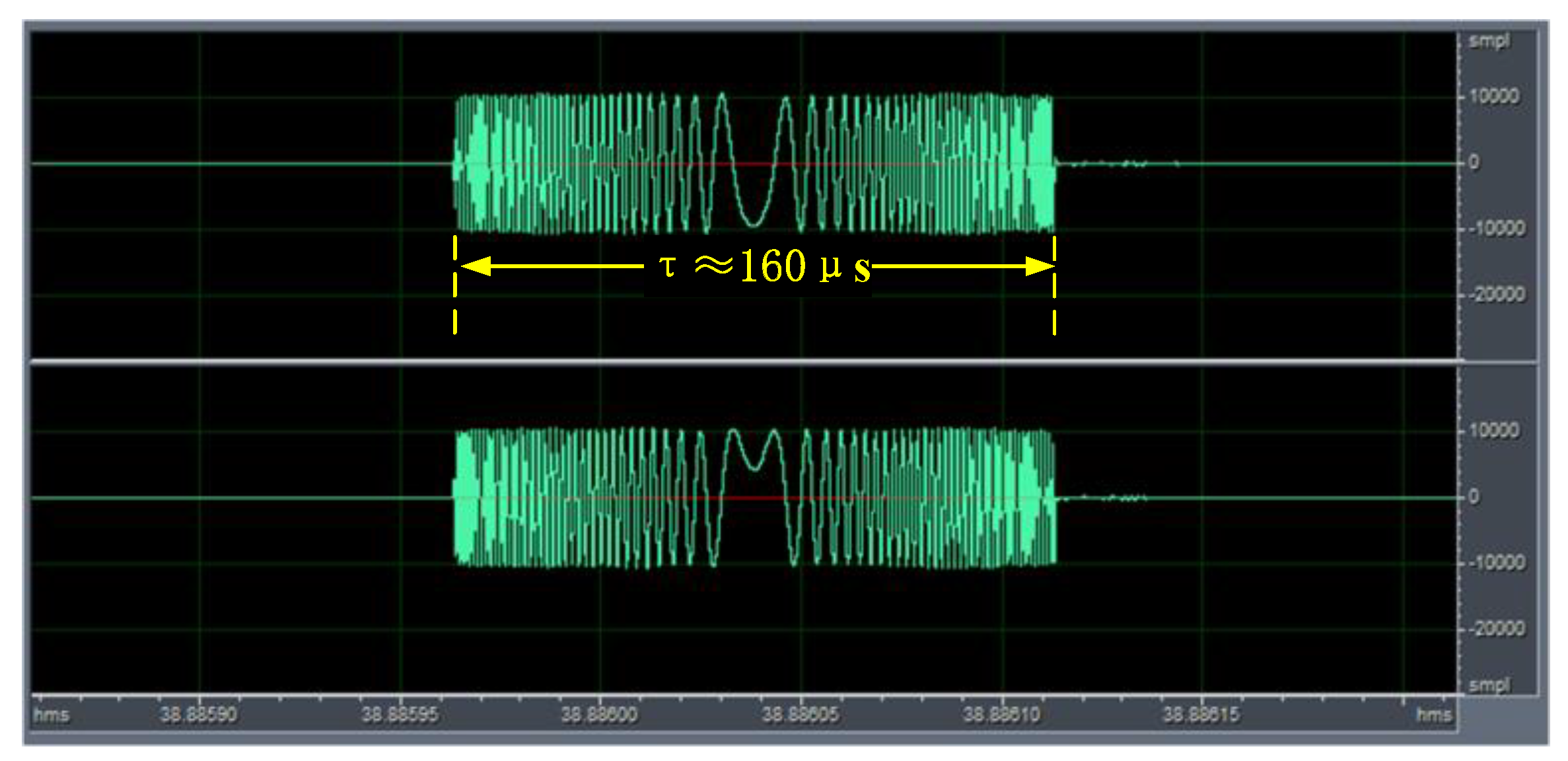Click the right hms label on time ruler
The image size is (1568, 761).
[x=1433, y=714]
